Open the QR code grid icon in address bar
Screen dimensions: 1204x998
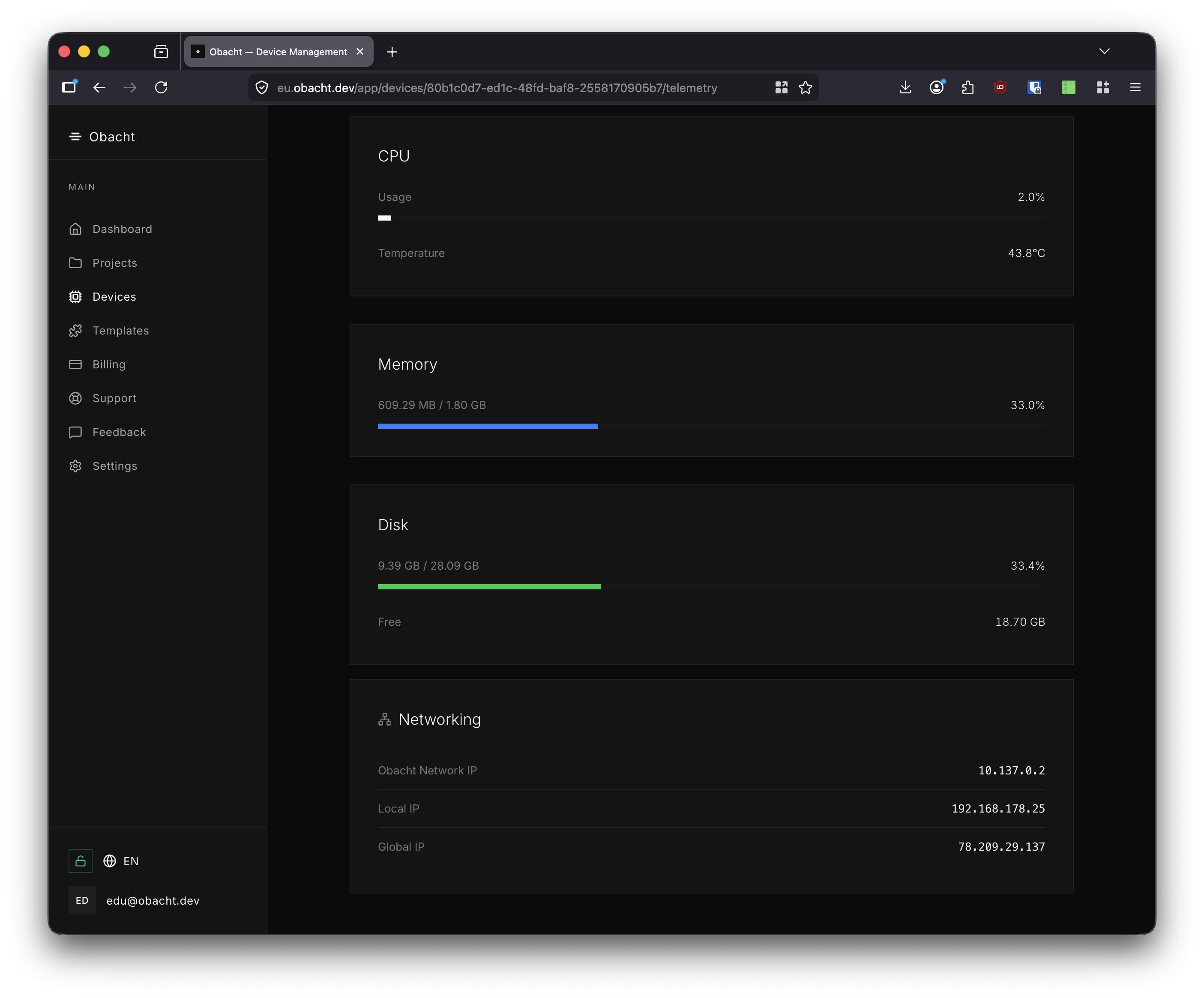pyautogui.click(x=781, y=88)
